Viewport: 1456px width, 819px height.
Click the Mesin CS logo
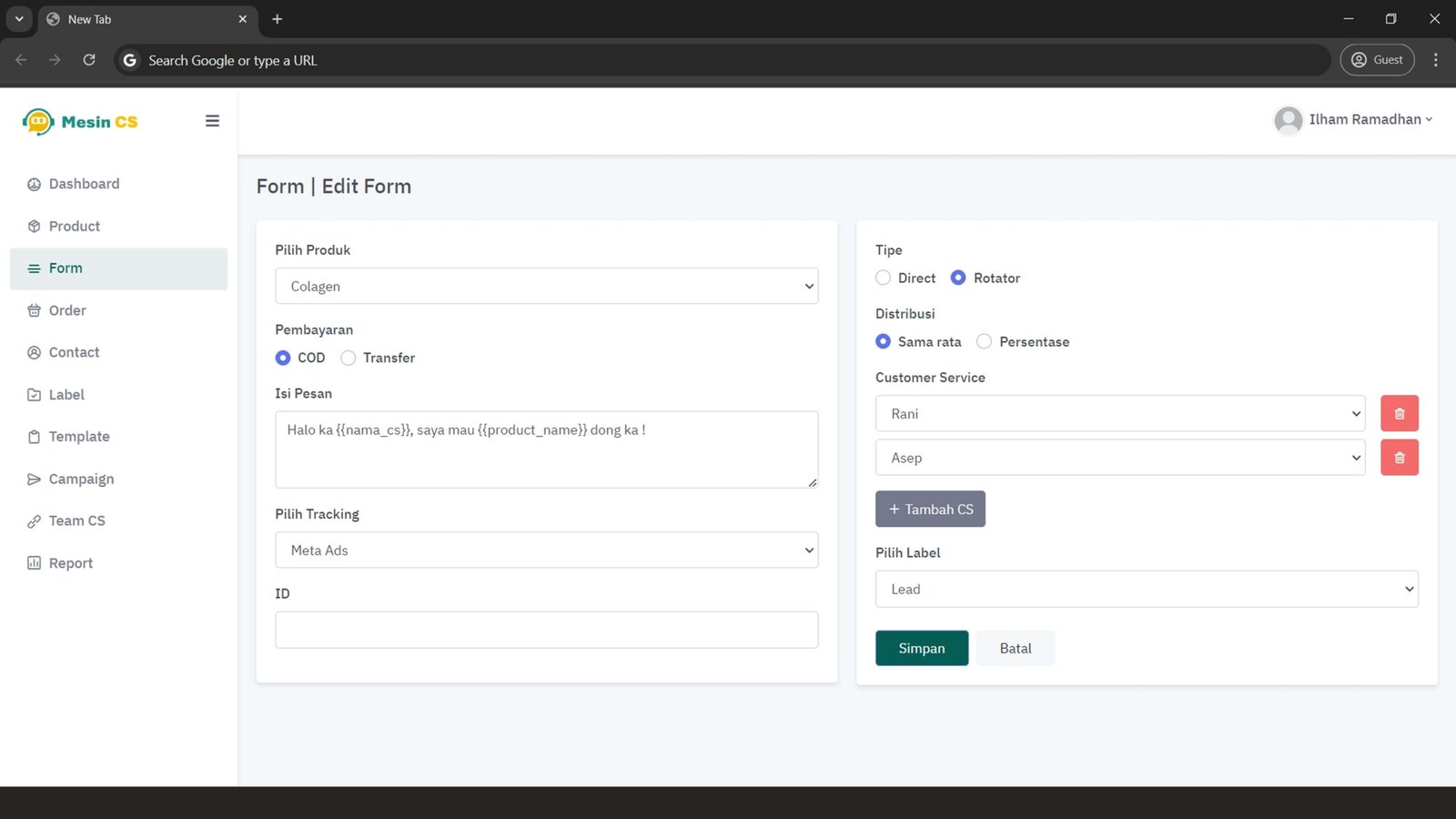(80, 122)
